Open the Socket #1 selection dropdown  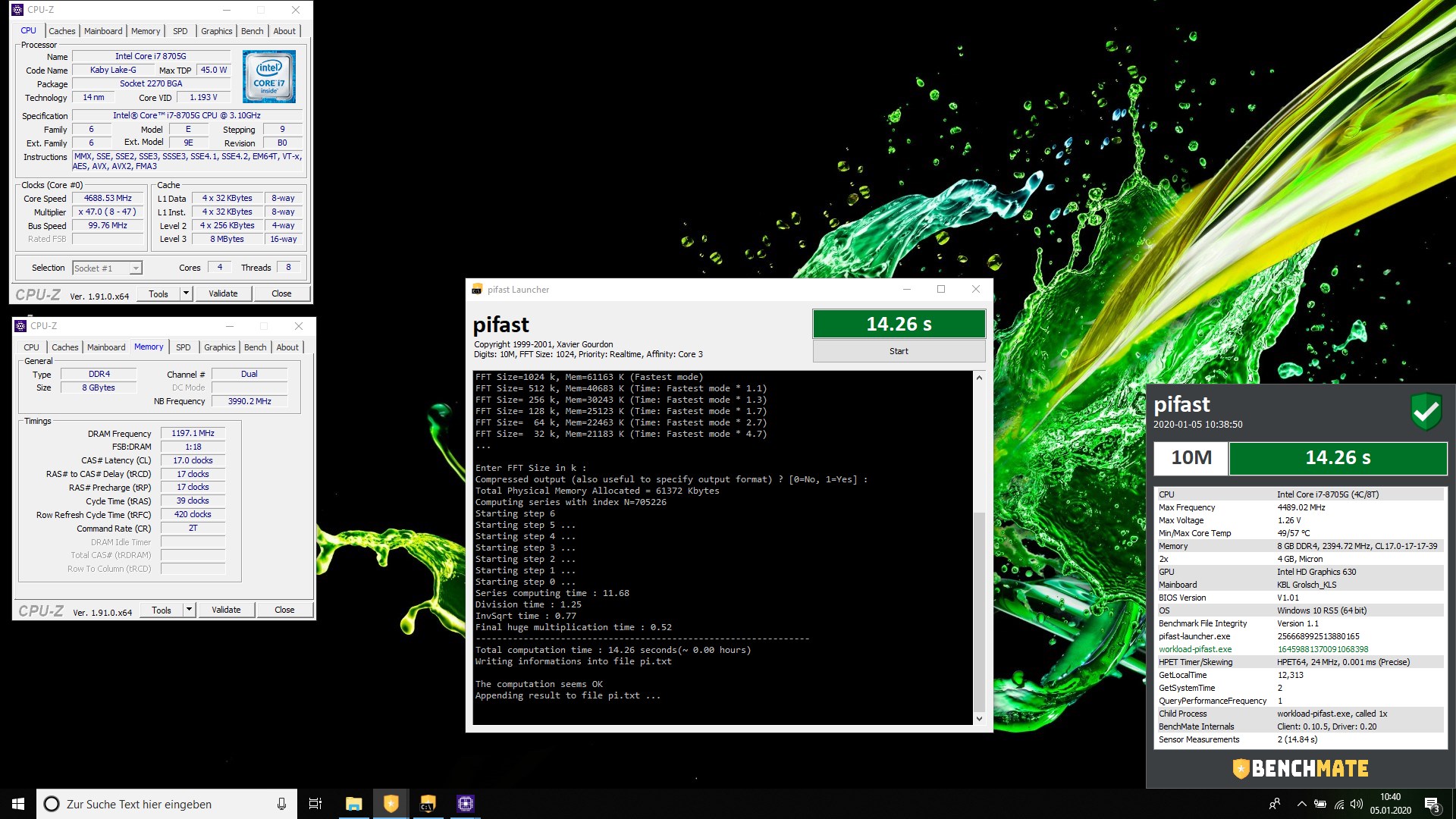[107, 268]
